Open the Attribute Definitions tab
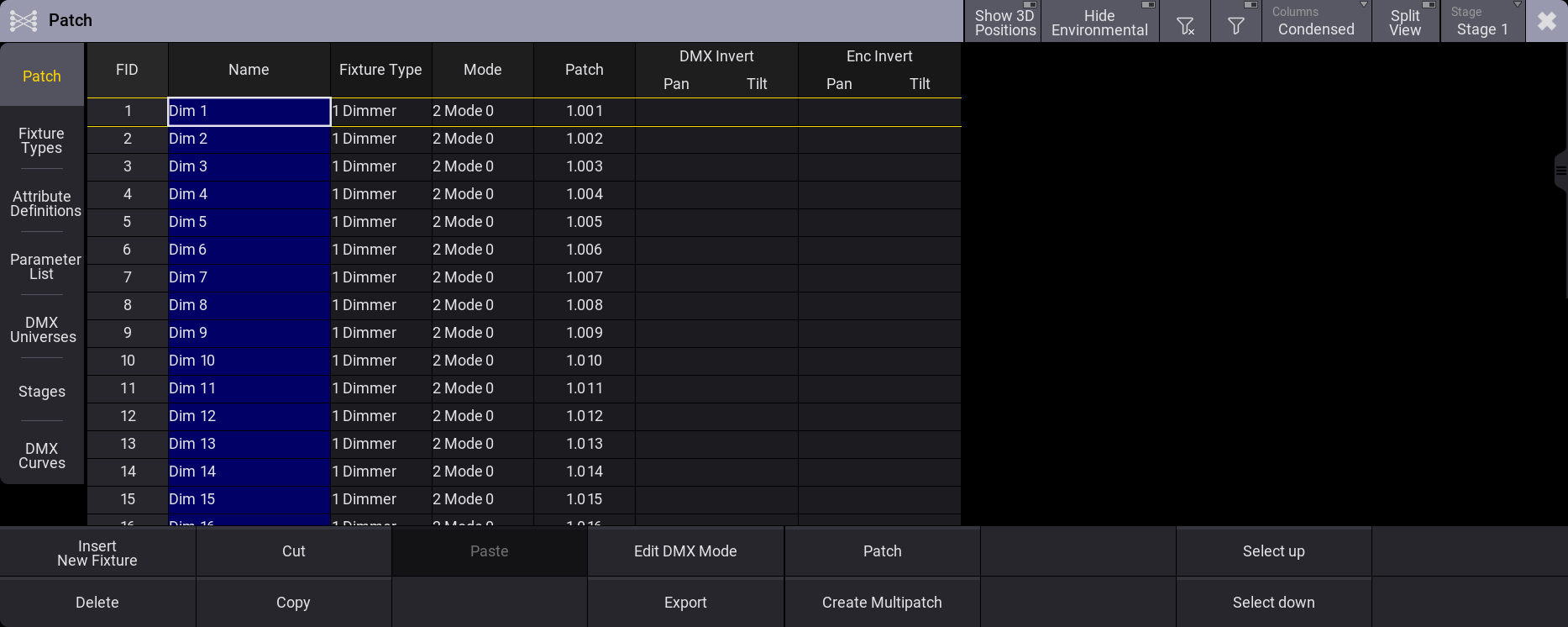 click(x=42, y=203)
